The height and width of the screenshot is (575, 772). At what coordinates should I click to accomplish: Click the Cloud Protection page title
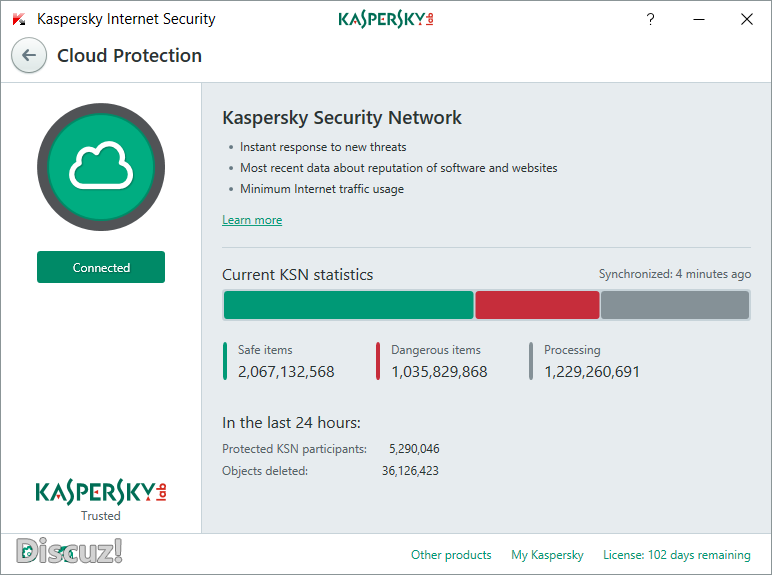[129, 56]
